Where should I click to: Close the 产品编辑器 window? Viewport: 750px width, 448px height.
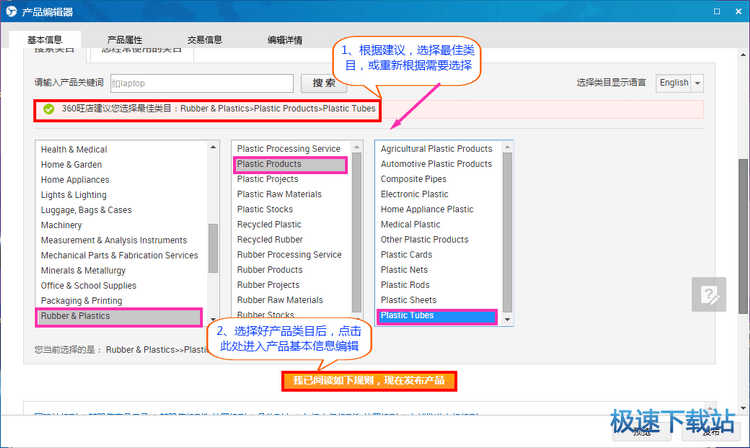[738, 11]
